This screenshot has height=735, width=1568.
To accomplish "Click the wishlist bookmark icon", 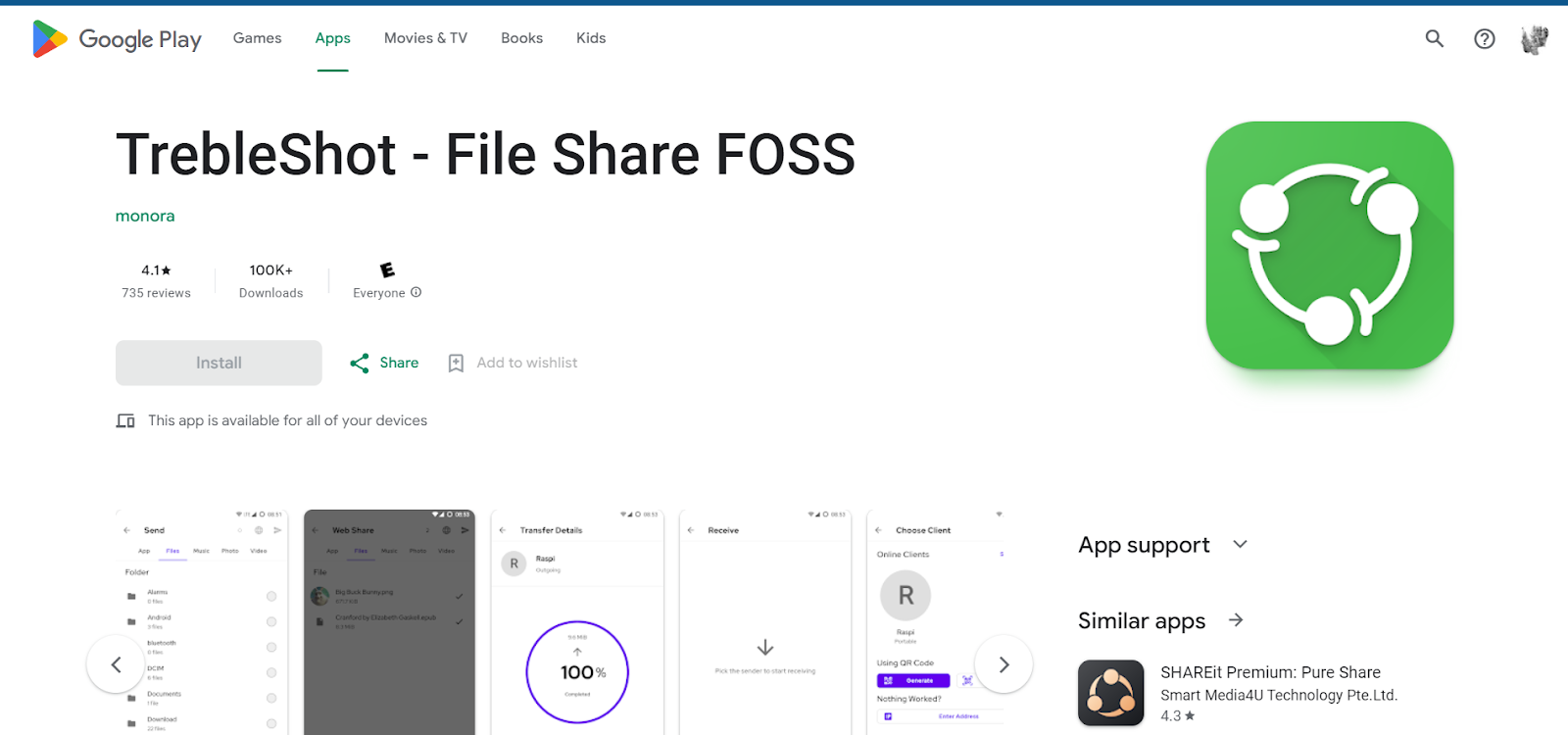I will pyautogui.click(x=456, y=364).
